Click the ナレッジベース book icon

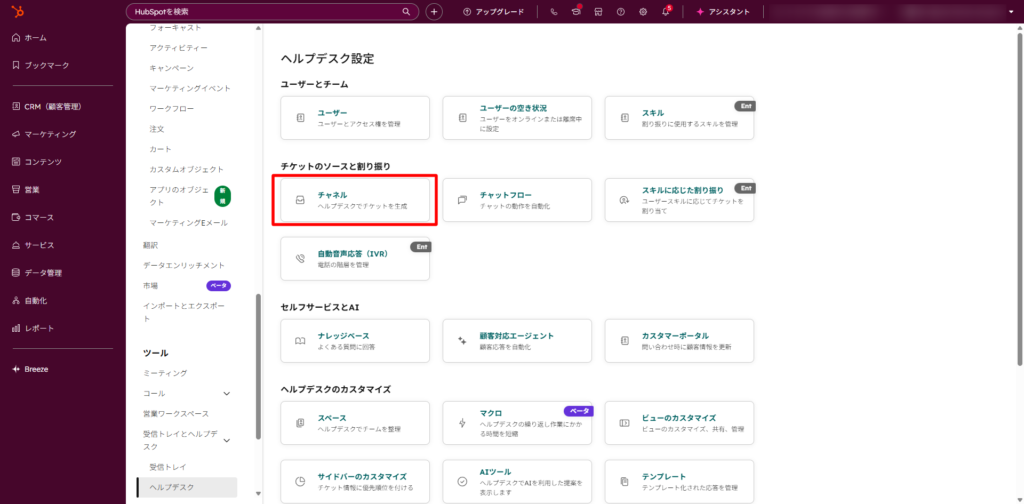point(300,341)
